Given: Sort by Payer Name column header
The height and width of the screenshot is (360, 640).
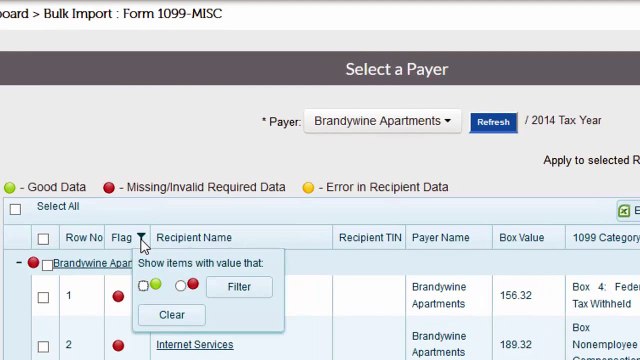Looking at the screenshot, I should [440, 238].
